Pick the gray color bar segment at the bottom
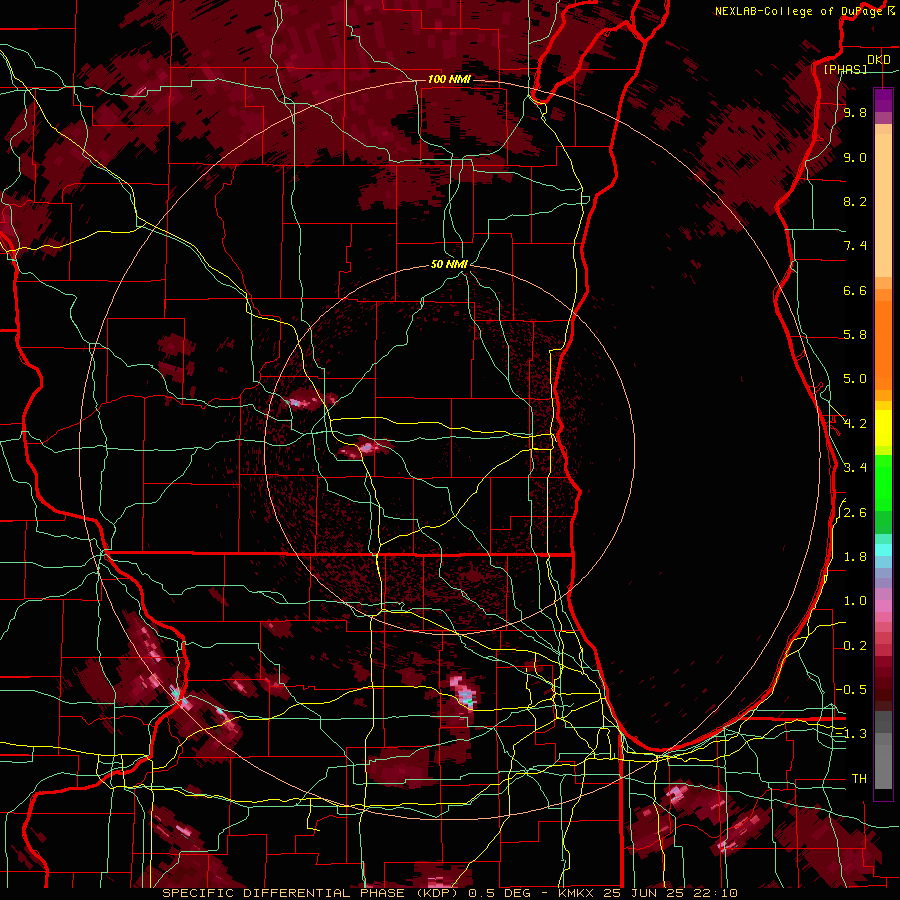 click(x=883, y=761)
